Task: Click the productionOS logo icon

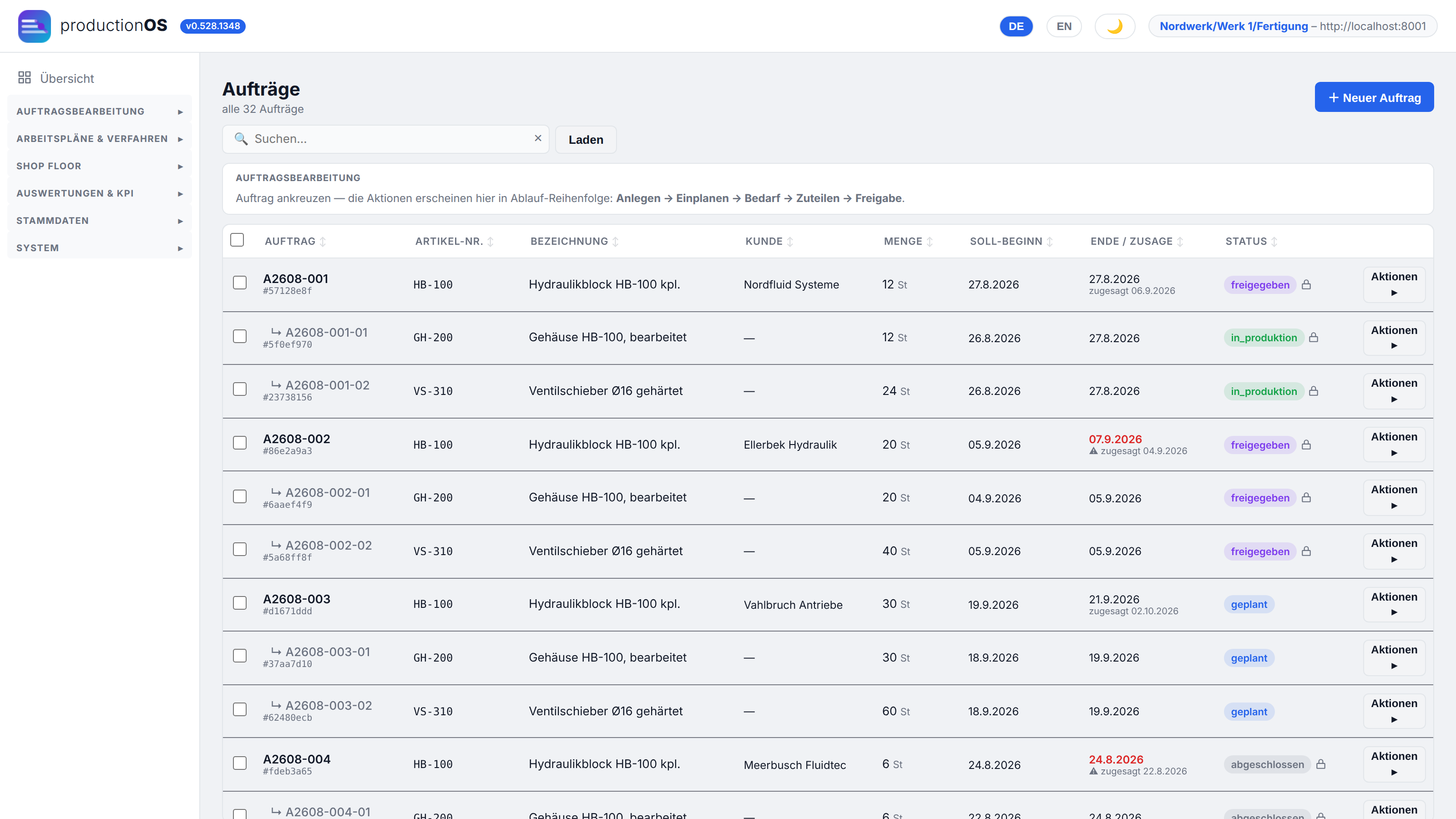Action: point(34,26)
